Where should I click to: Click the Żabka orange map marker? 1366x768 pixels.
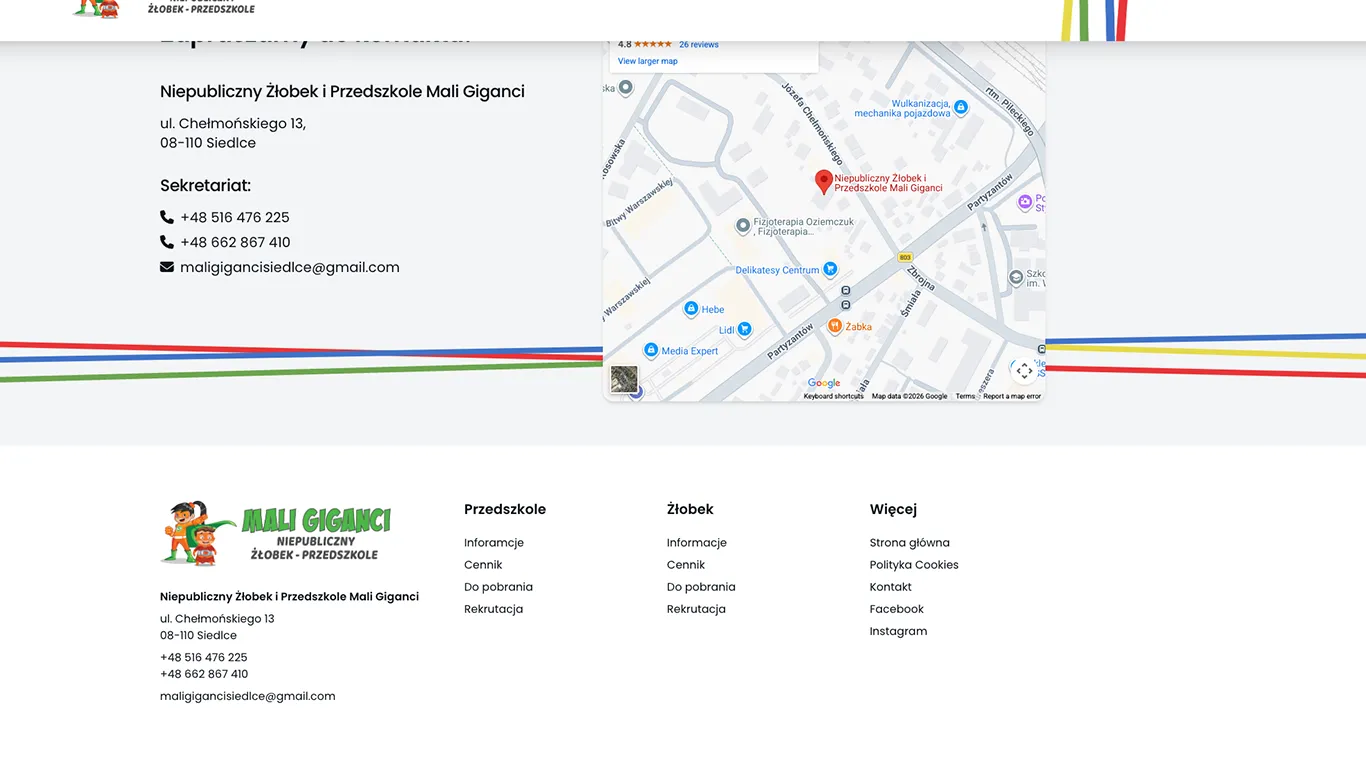(835, 326)
